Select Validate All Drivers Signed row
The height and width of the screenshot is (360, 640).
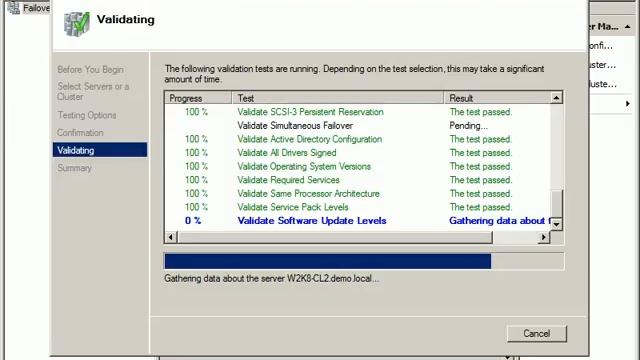tap(358, 153)
